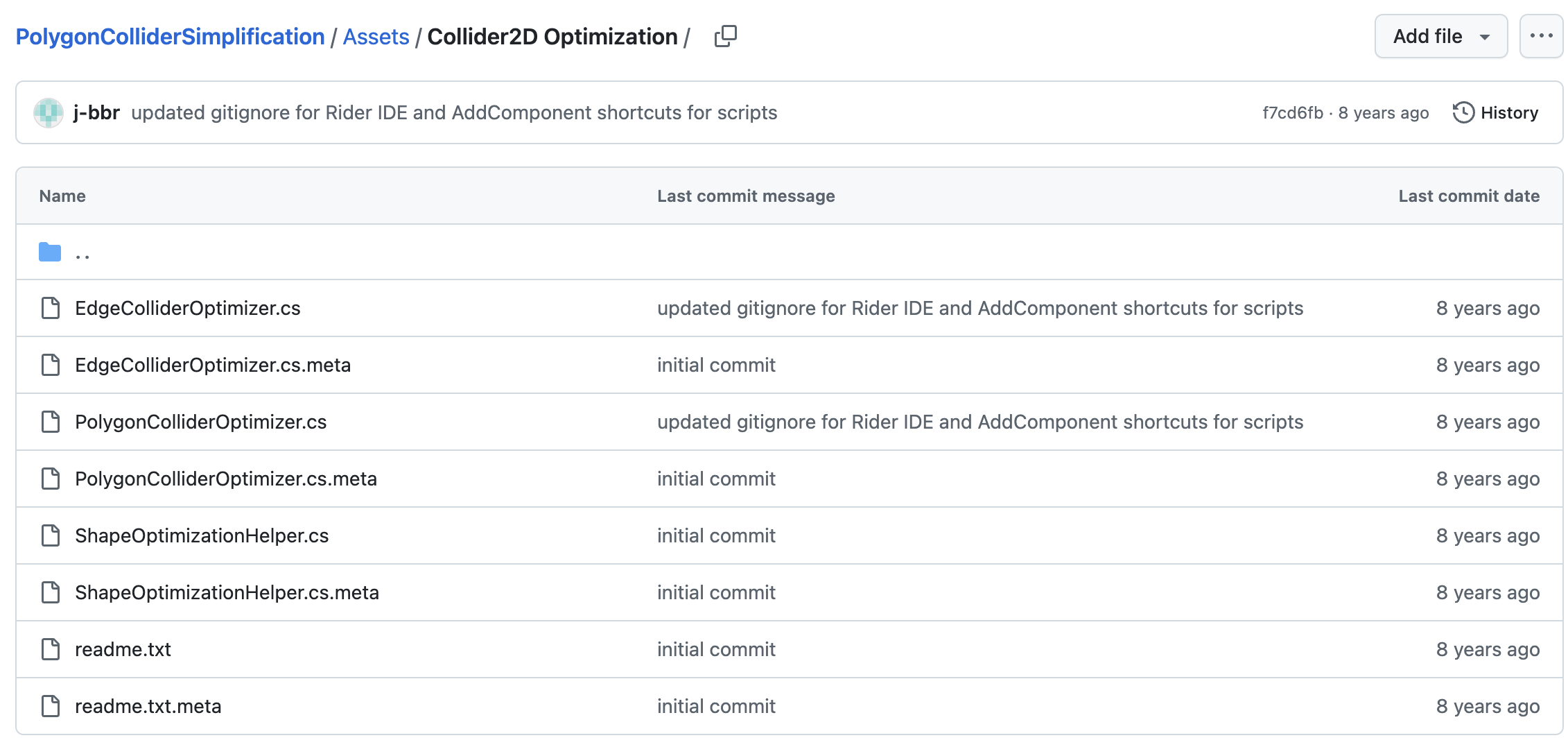The width and height of the screenshot is (1568, 756).
Task: Open the EdgeColliderOptimizer.cs.meta file
Action: click(x=212, y=365)
